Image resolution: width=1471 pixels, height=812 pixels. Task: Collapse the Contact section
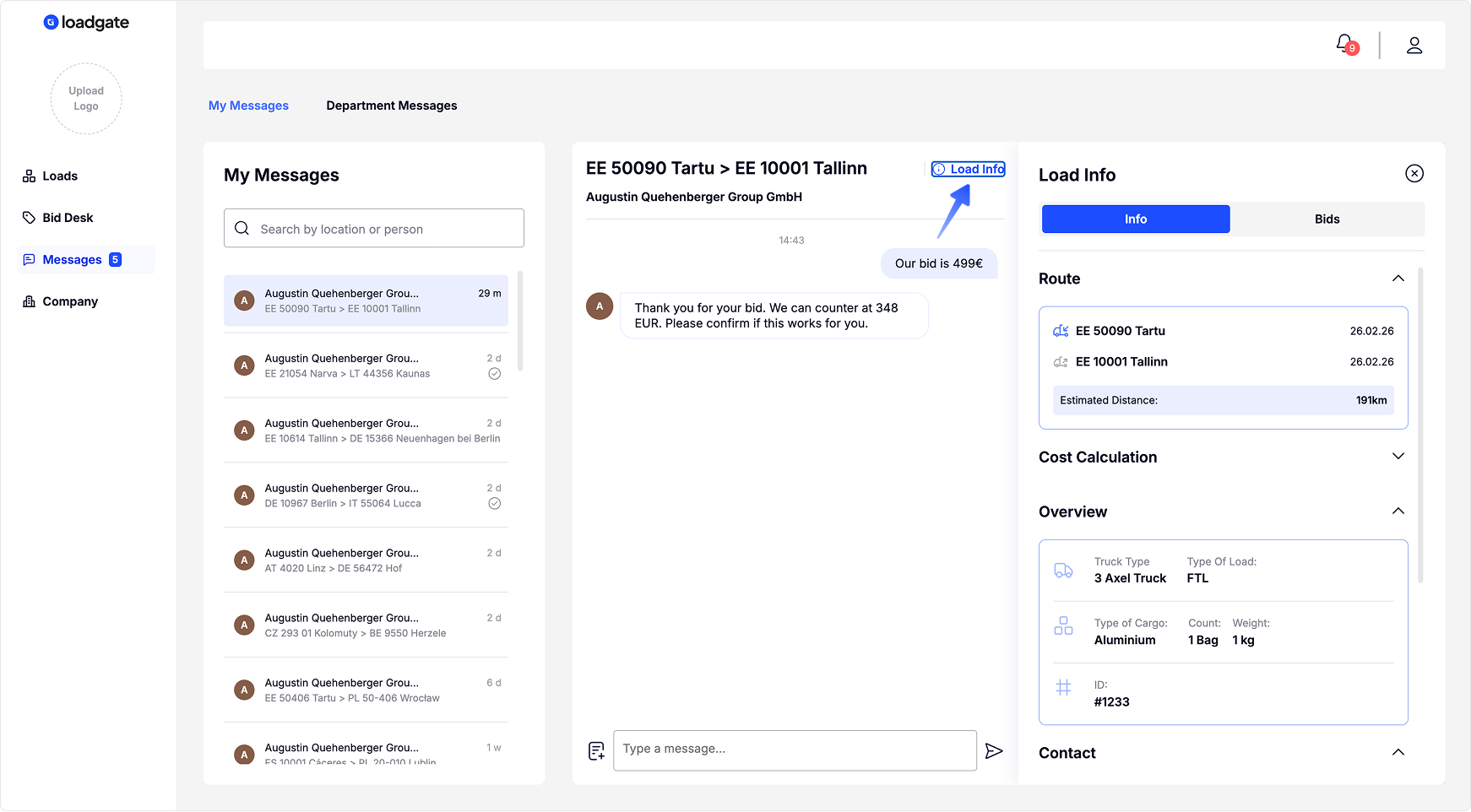pos(1398,753)
